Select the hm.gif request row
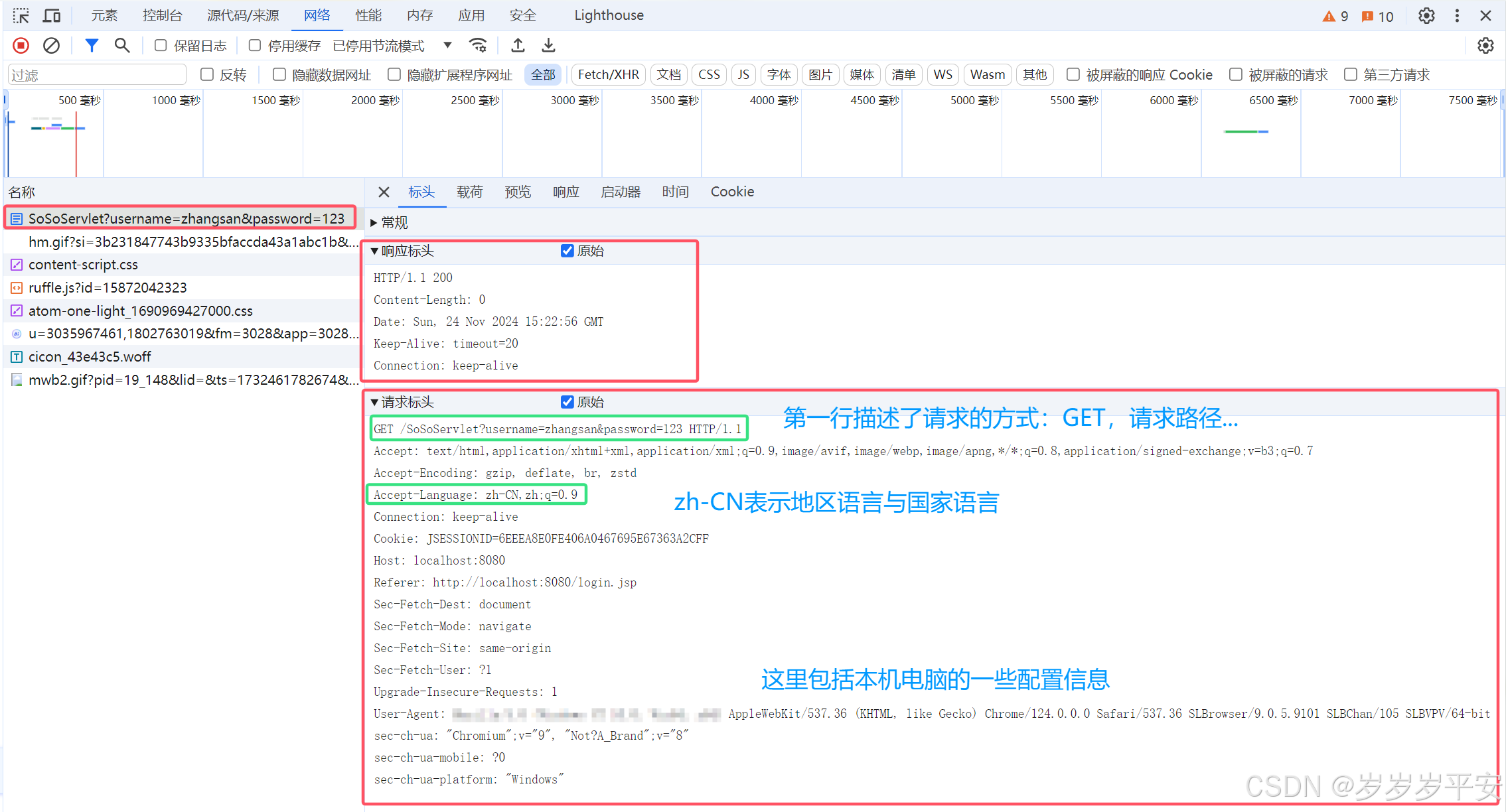The image size is (1506, 812). [x=185, y=241]
